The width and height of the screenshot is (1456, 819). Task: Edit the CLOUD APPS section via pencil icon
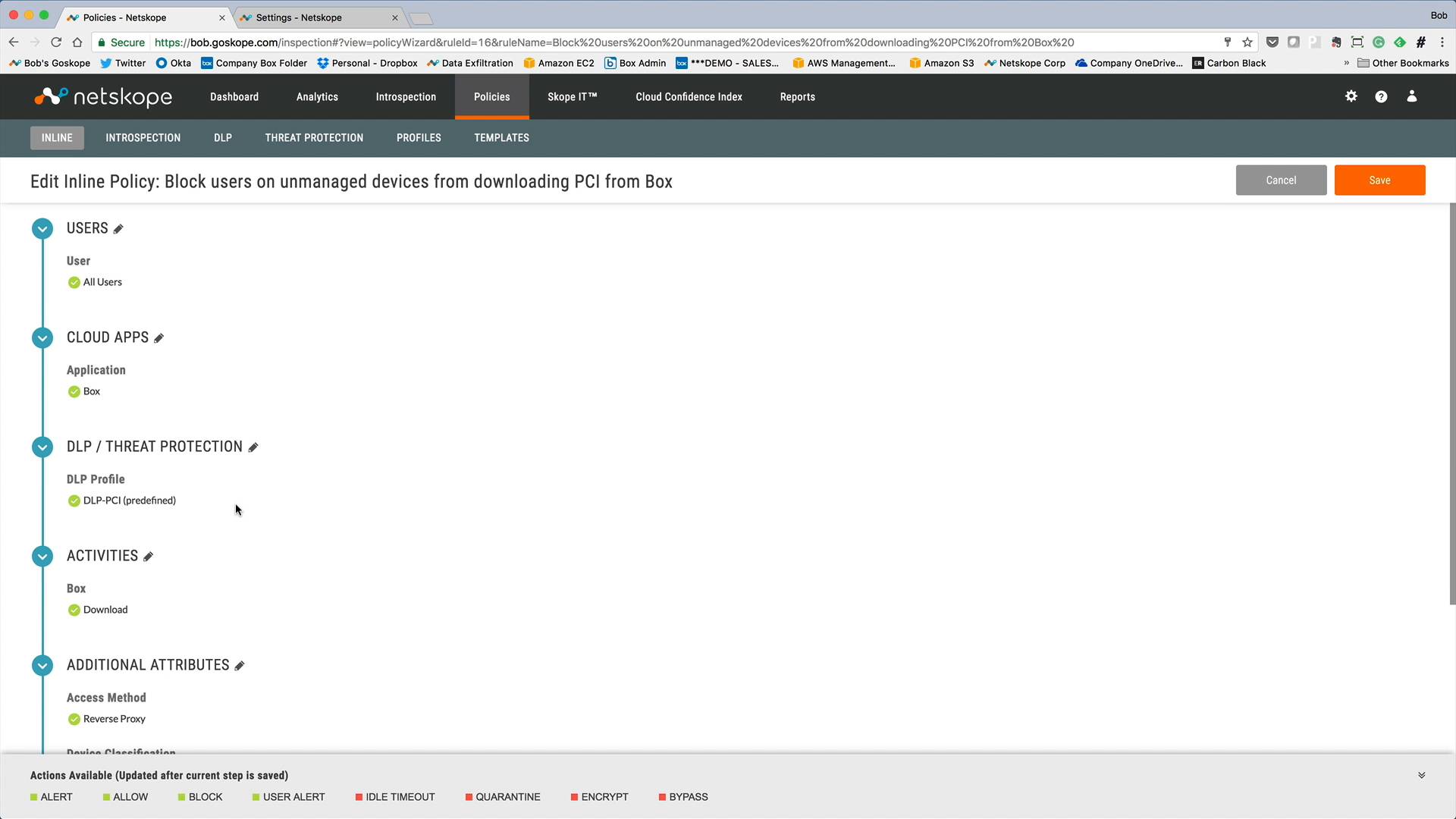pos(158,338)
